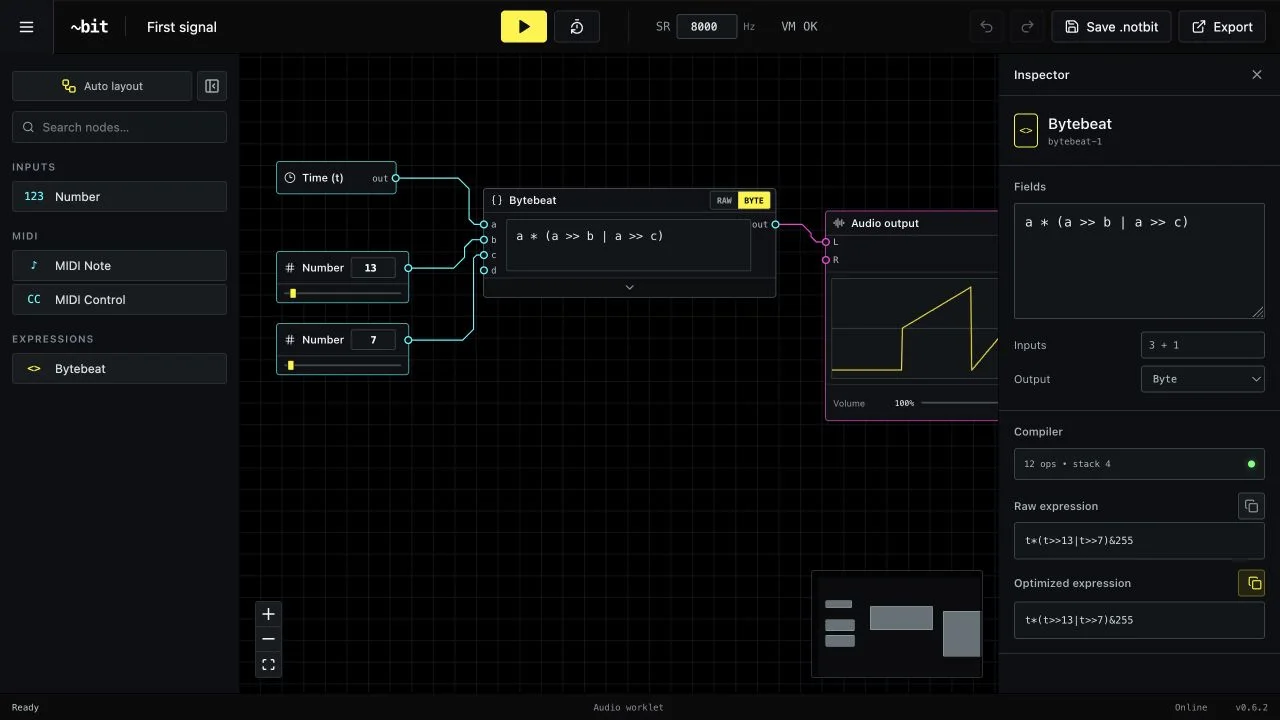Edit the Fields expression text area
The height and width of the screenshot is (720, 1280).
[1139, 261]
